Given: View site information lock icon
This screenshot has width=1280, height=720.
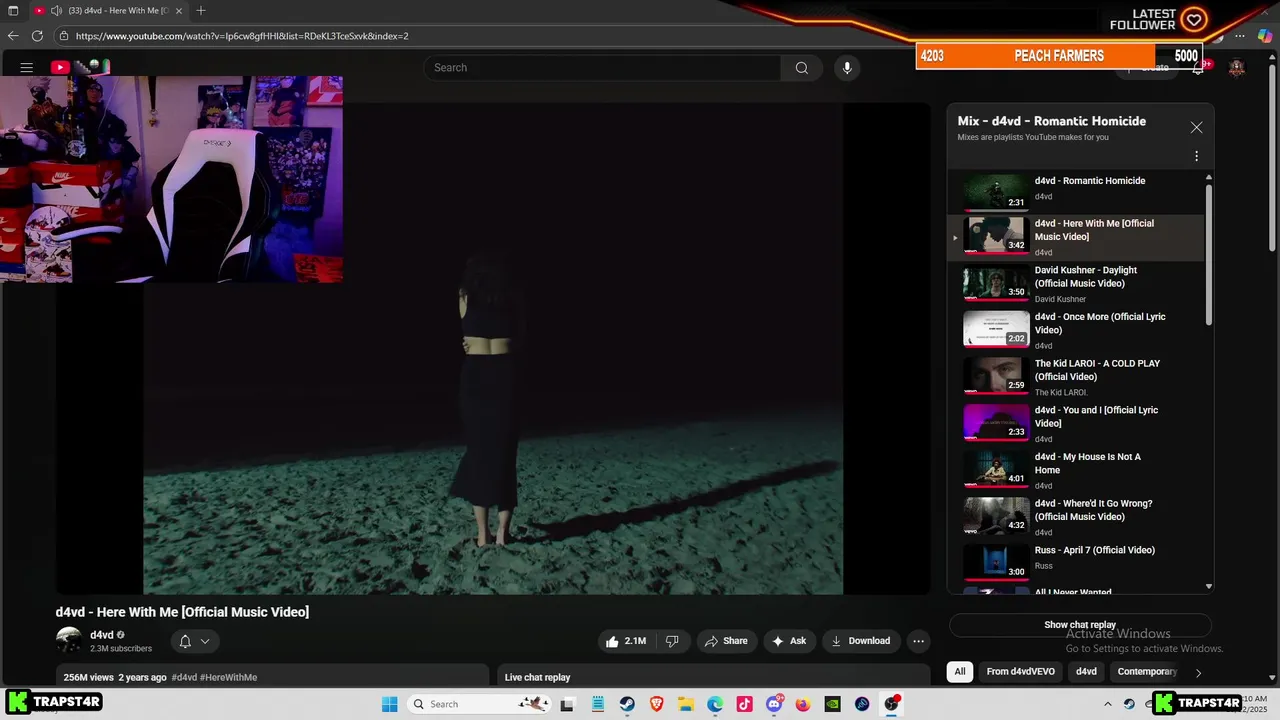Looking at the screenshot, I should [x=64, y=36].
